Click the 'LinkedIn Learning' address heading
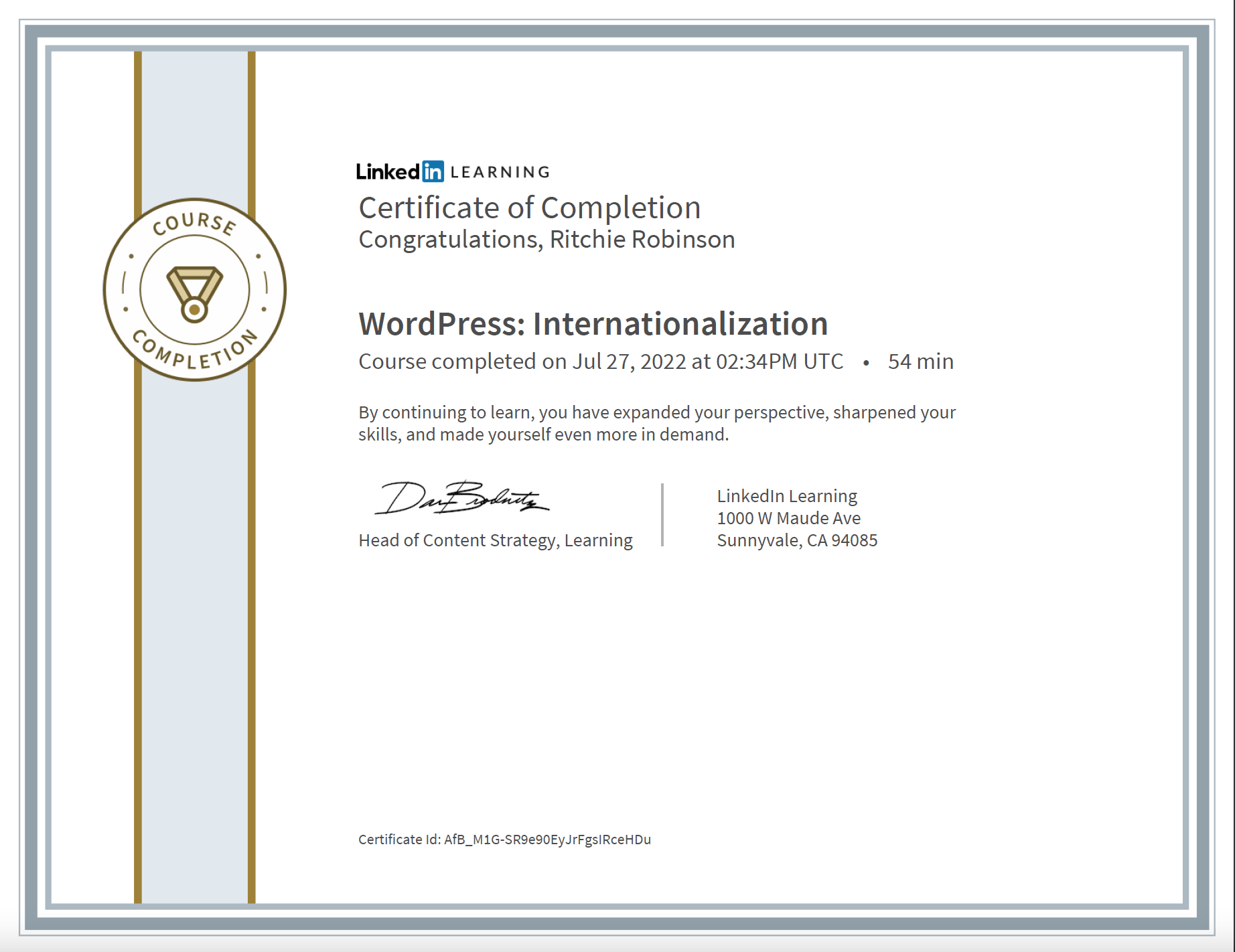The image size is (1235, 952). [787, 496]
